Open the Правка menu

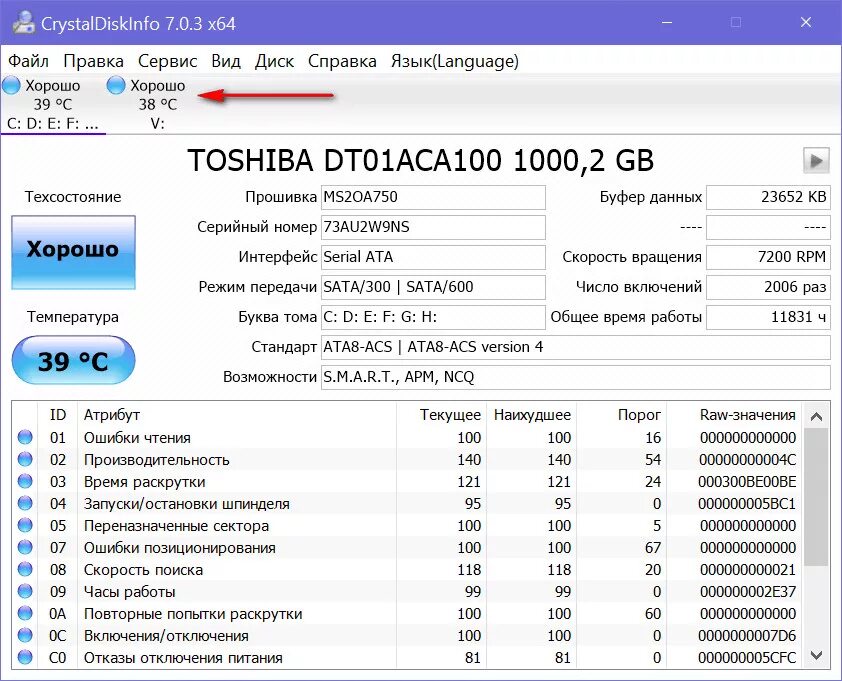(93, 61)
